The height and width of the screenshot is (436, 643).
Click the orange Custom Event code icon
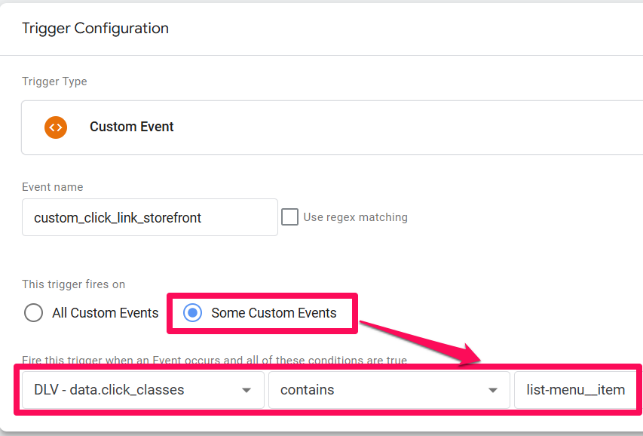tap(56, 127)
